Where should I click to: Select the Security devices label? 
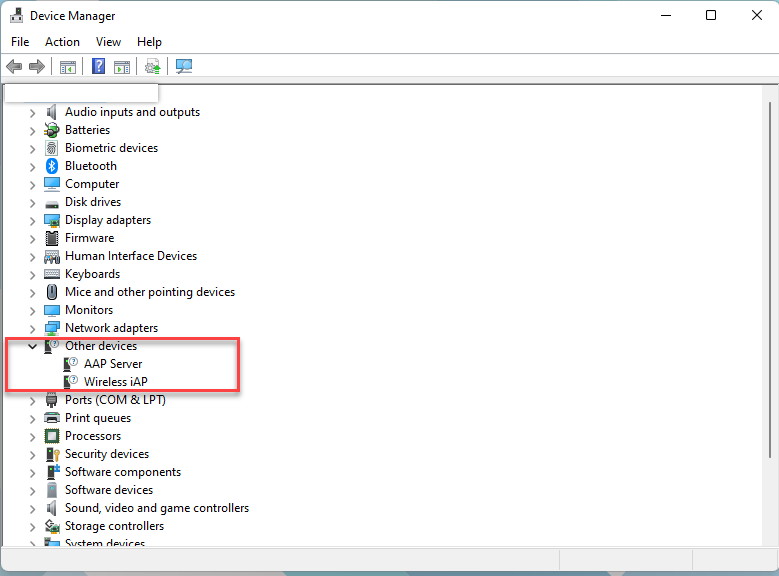(107, 454)
